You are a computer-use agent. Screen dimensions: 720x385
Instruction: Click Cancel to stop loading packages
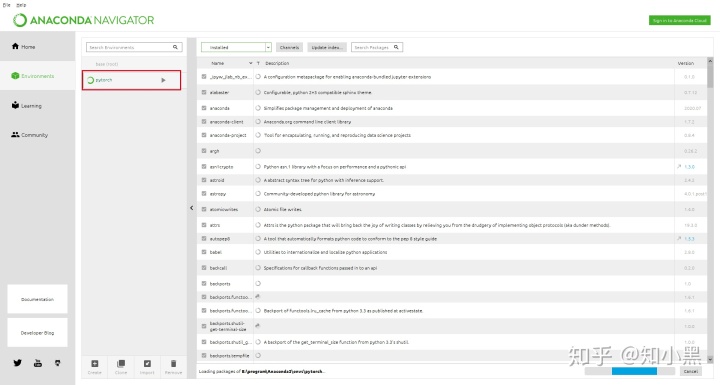pos(691,371)
